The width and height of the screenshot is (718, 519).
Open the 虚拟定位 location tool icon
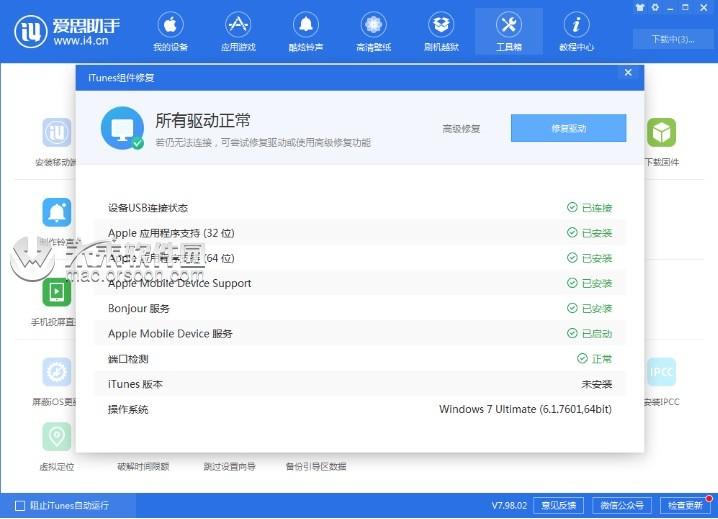[57, 437]
